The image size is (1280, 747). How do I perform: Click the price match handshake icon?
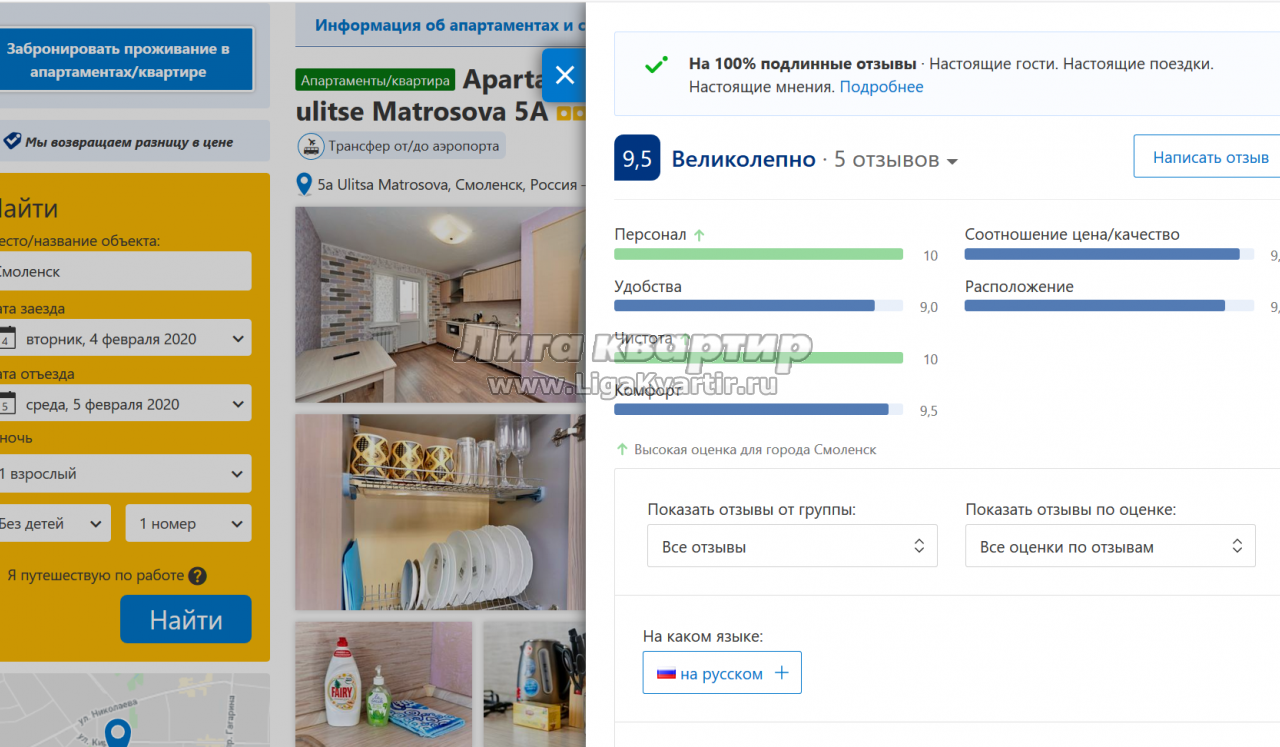coord(12,142)
